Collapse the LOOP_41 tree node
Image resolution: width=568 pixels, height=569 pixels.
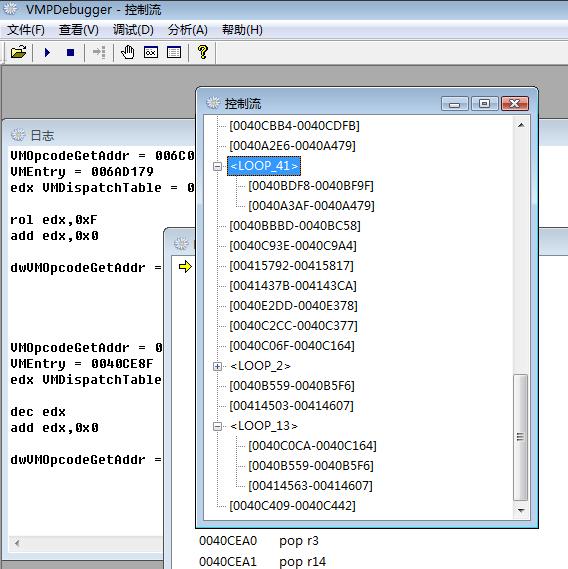pyautogui.click(x=217, y=167)
